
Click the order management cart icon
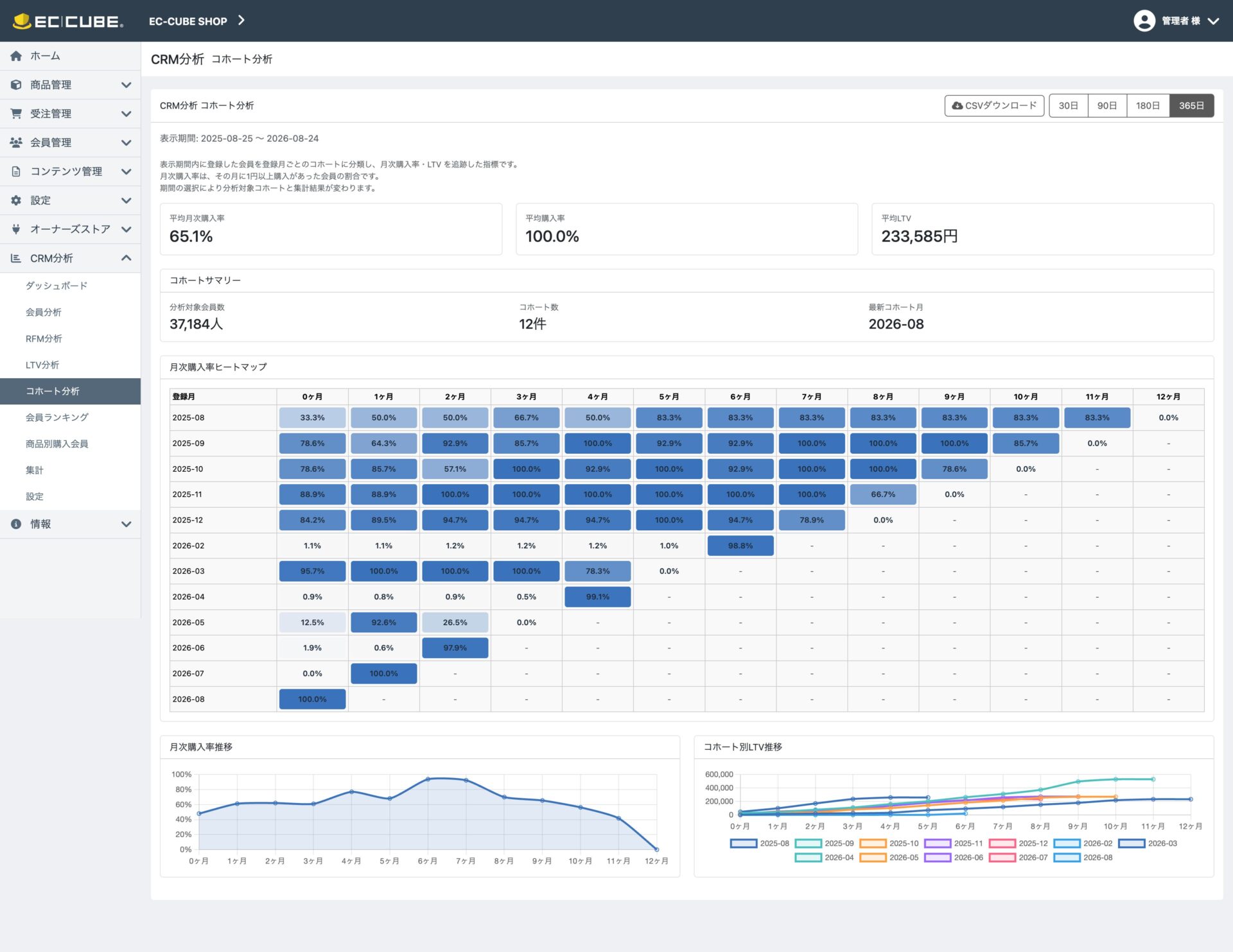click(x=16, y=114)
